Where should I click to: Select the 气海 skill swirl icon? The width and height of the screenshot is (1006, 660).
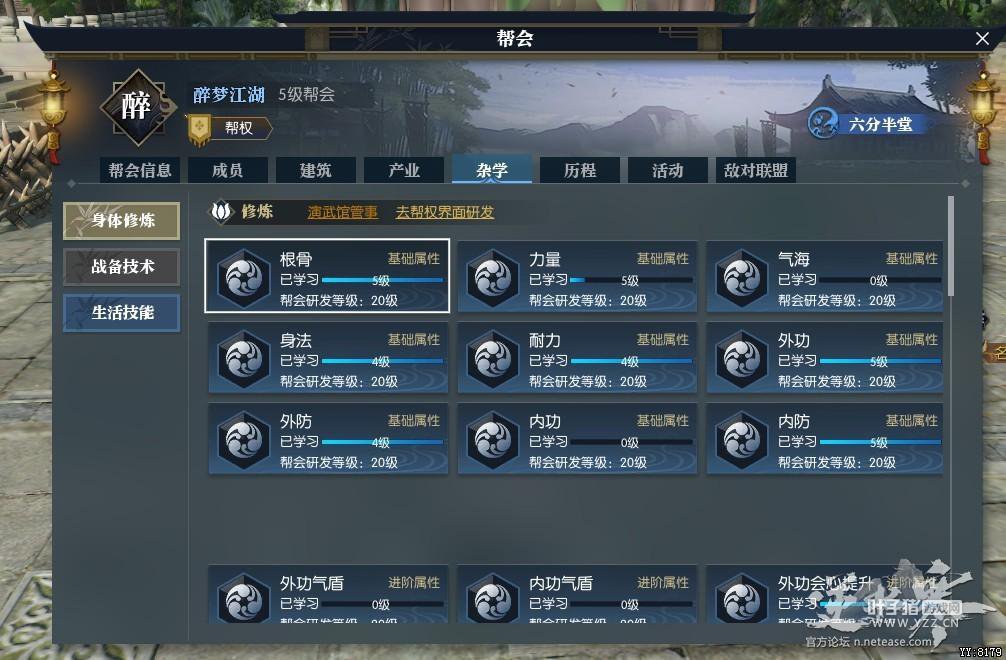[742, 278]
